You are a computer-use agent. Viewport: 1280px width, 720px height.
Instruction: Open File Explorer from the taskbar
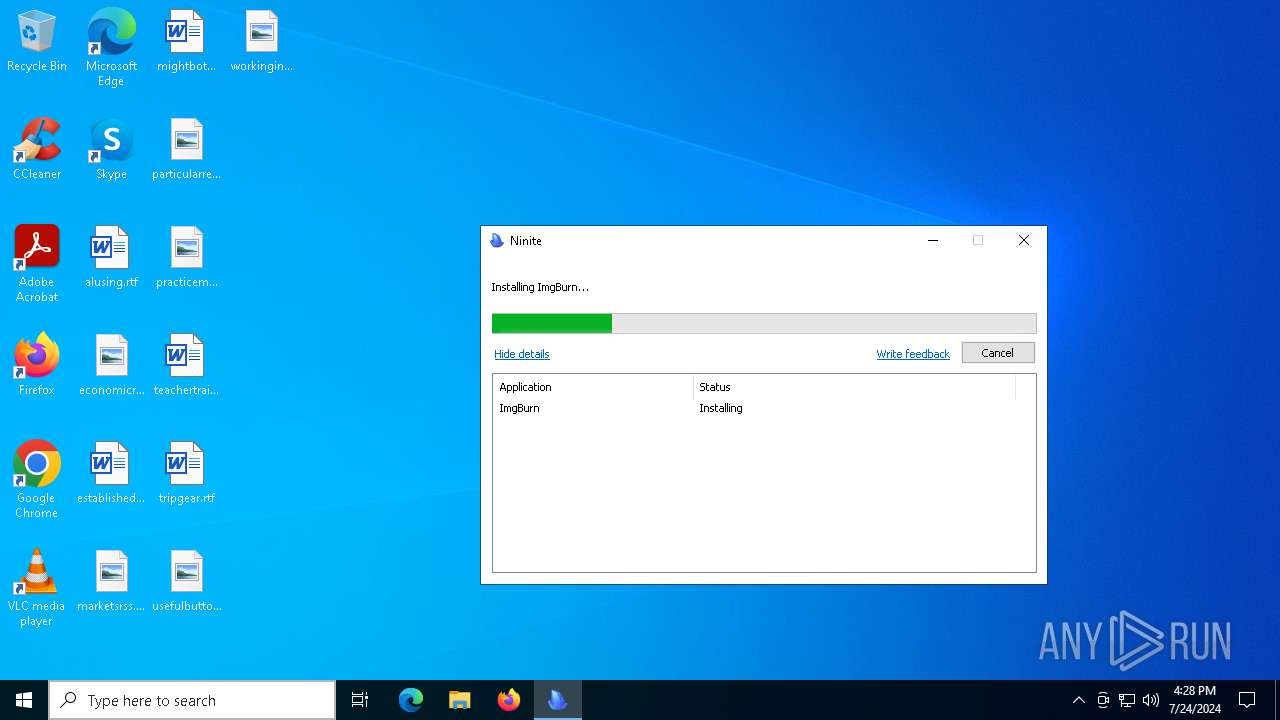click(460, 700)
